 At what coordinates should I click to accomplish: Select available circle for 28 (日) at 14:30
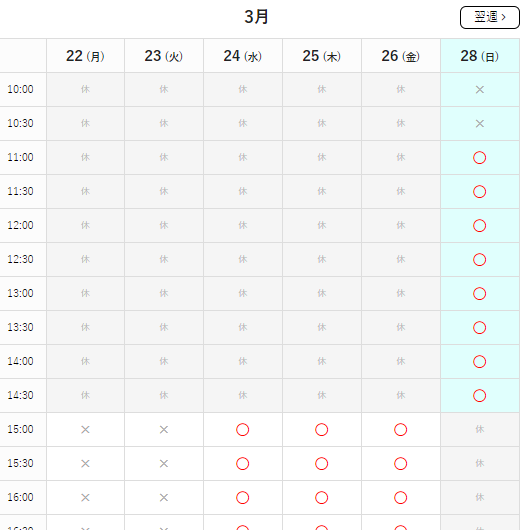click(479, 395)
